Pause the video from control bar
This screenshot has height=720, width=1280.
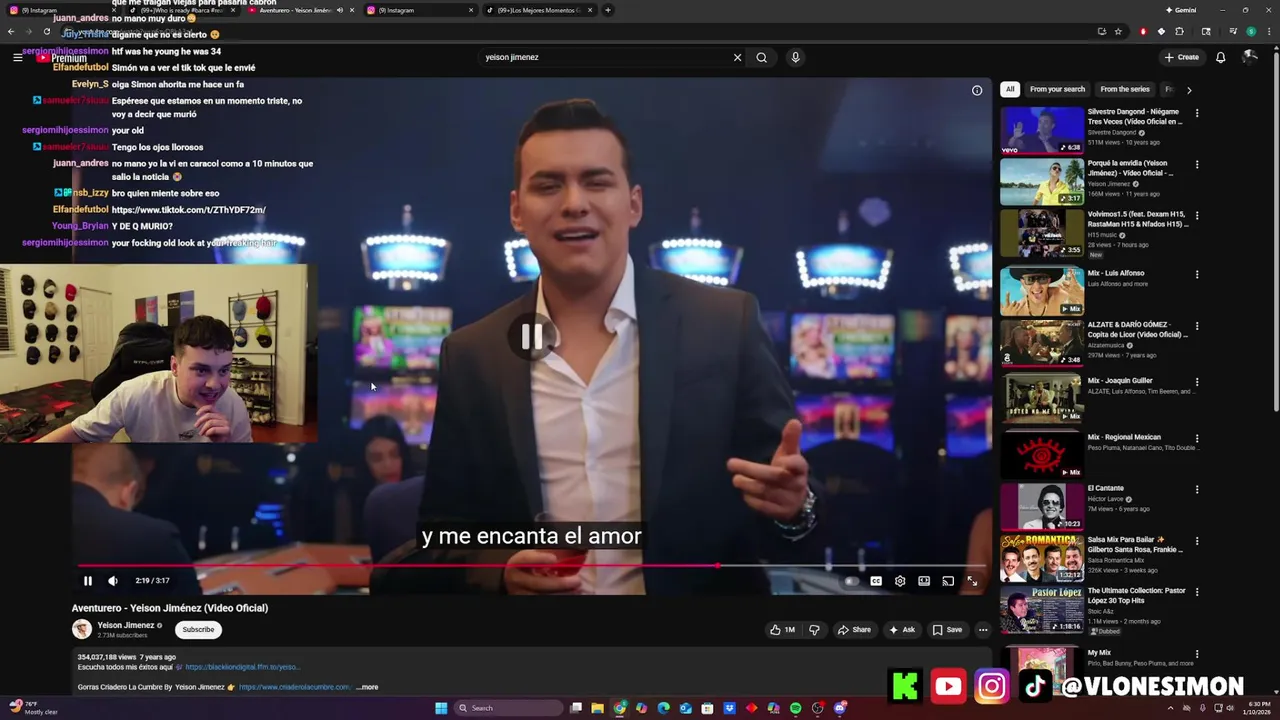tap(88, 581)
